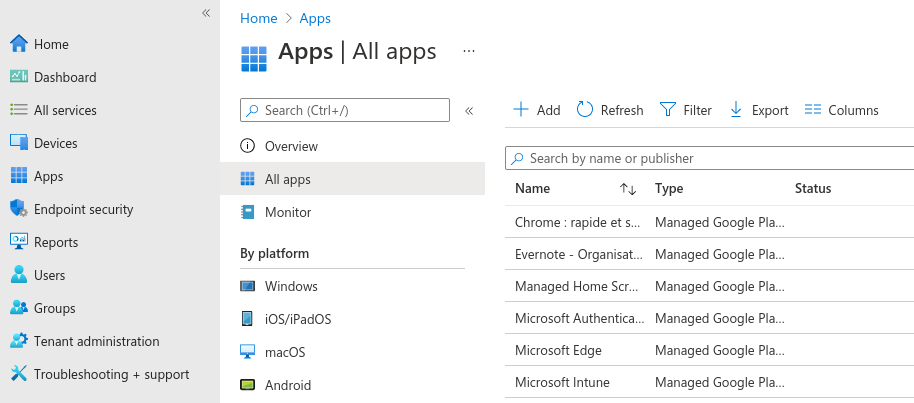
Task: Open Reports label in left navigation
Action: (56, 242)
